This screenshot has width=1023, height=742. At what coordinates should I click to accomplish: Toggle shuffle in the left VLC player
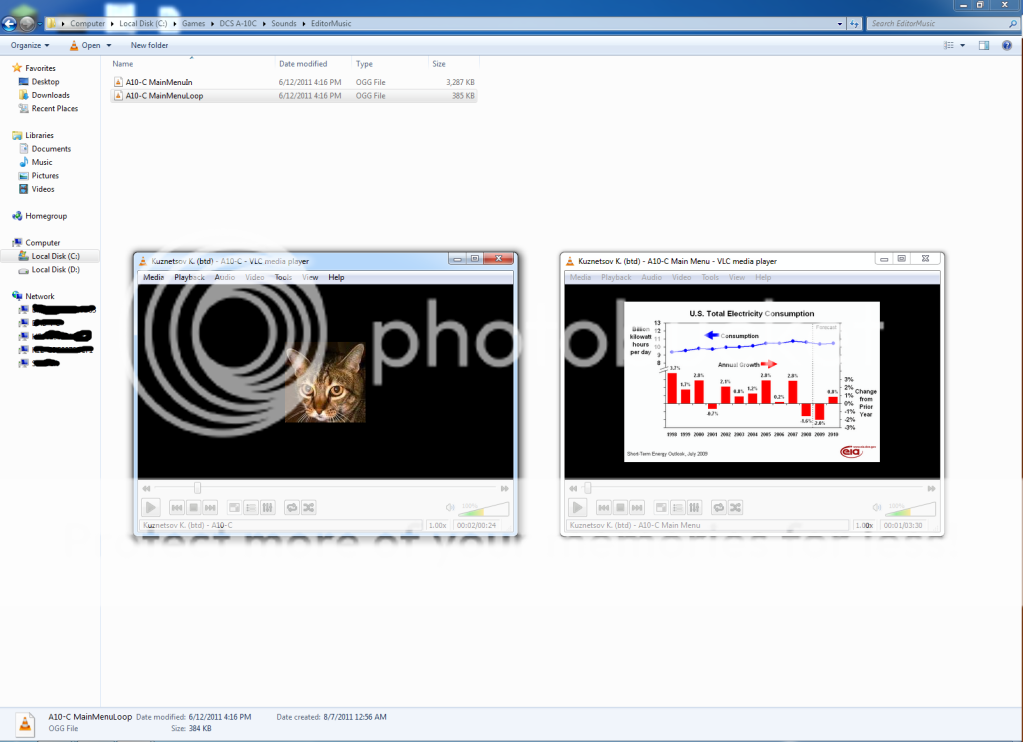click(x=309, y=508)
